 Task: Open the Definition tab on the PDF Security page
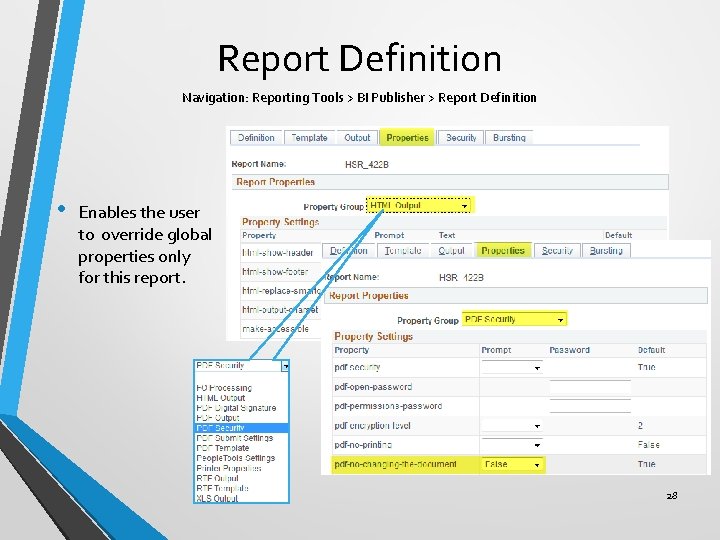(x=349, y=251)
